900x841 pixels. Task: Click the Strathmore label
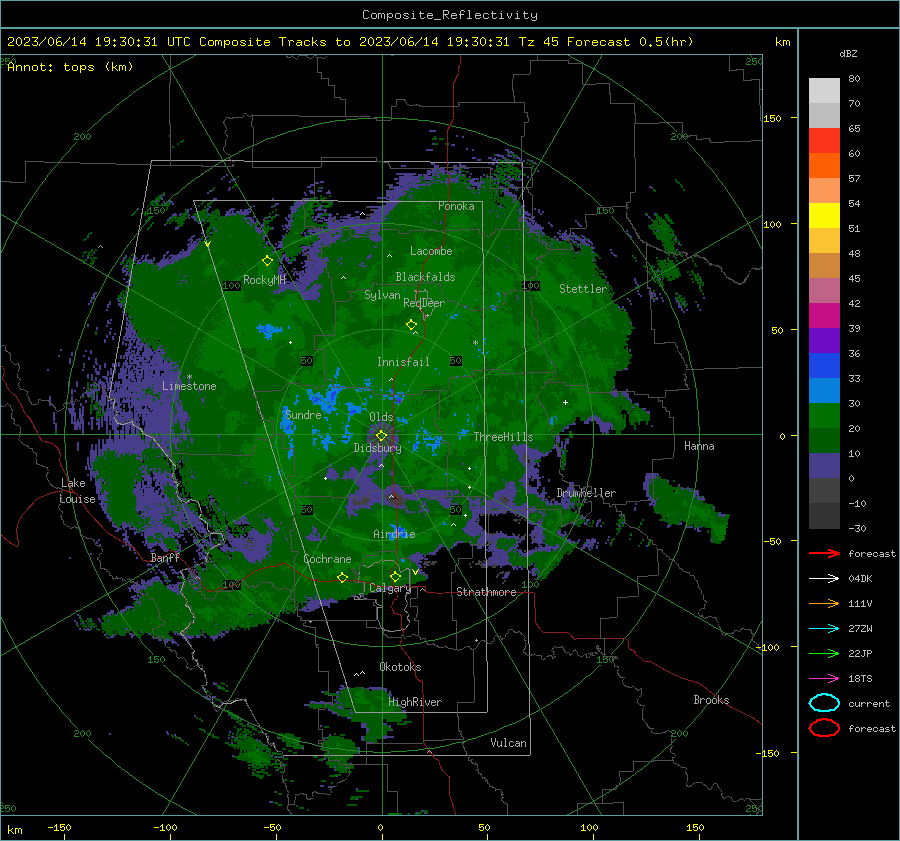click(x=486, y=592)
